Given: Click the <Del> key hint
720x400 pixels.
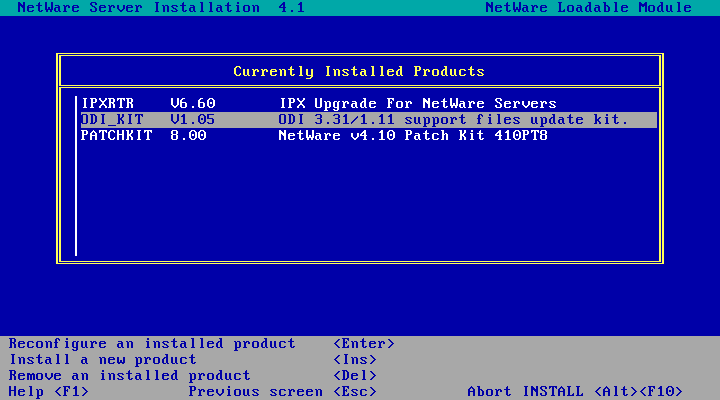Looking at the screenshot, I should click(354, 376).
